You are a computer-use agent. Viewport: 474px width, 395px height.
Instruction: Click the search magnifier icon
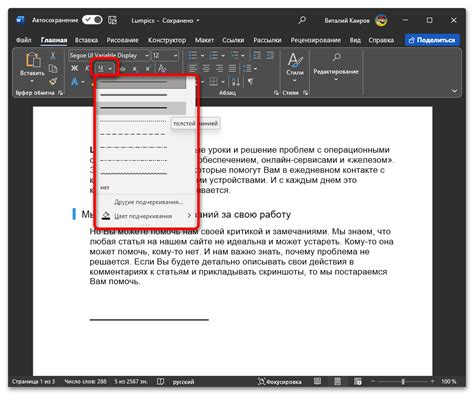tap(302, 20)
